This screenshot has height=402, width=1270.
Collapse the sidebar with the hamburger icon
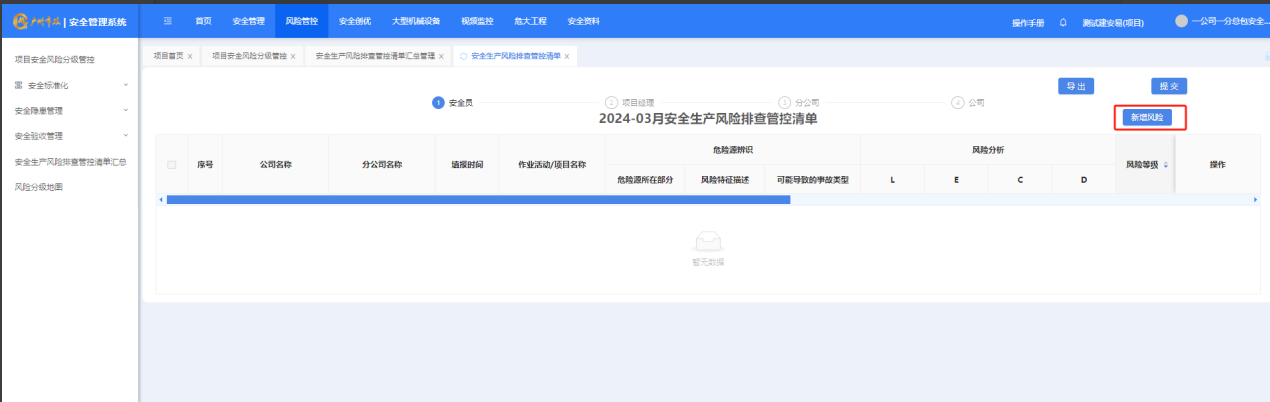pyautogui.click(x=167, y=21)
